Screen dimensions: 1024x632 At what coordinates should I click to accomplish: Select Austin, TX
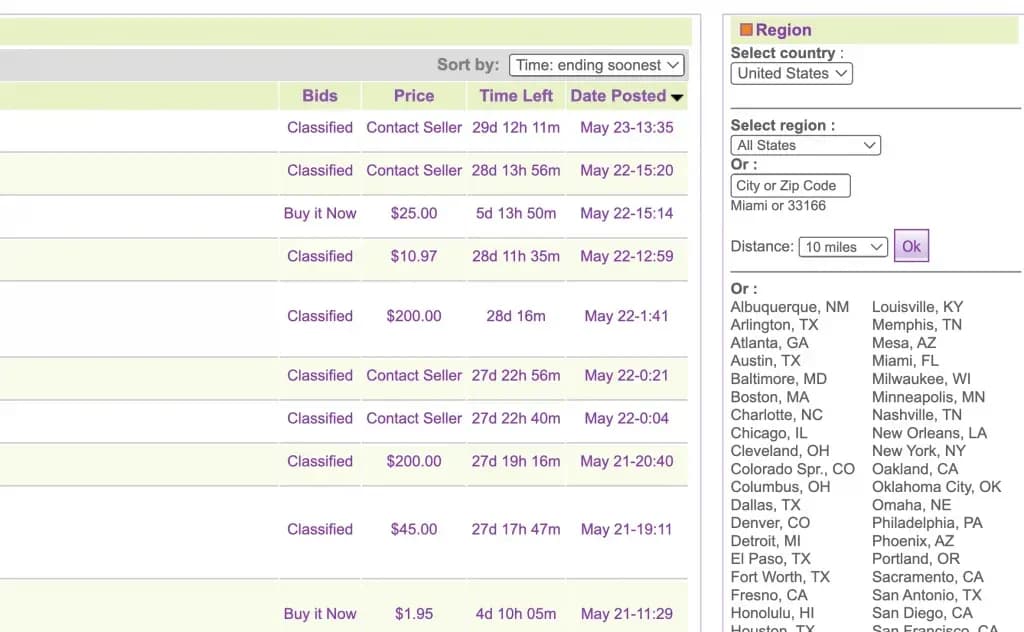click(765, 360)
